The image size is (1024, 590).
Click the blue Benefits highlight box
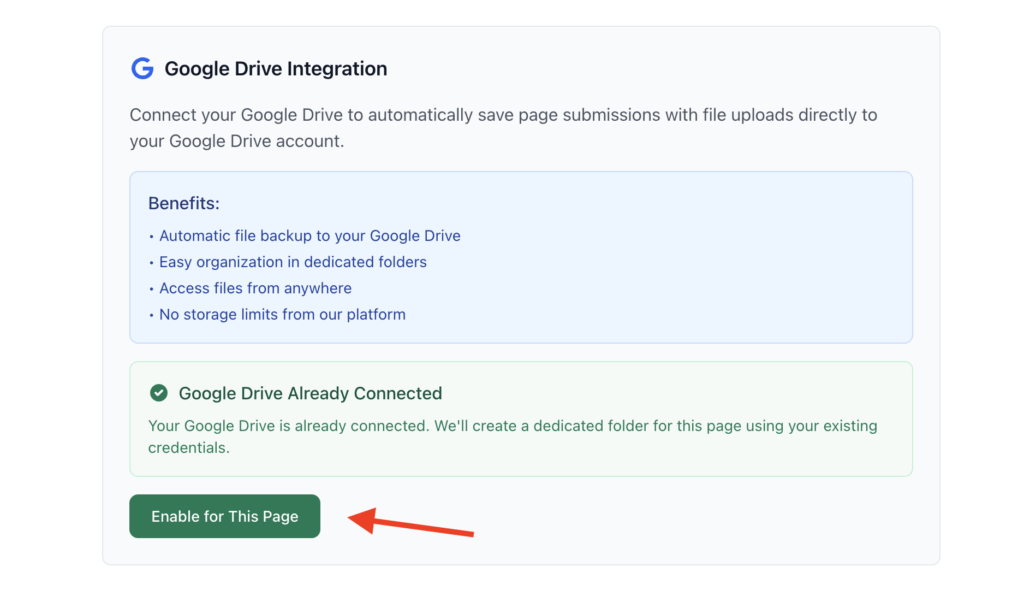pyautogui.click(x=520, y=256)
